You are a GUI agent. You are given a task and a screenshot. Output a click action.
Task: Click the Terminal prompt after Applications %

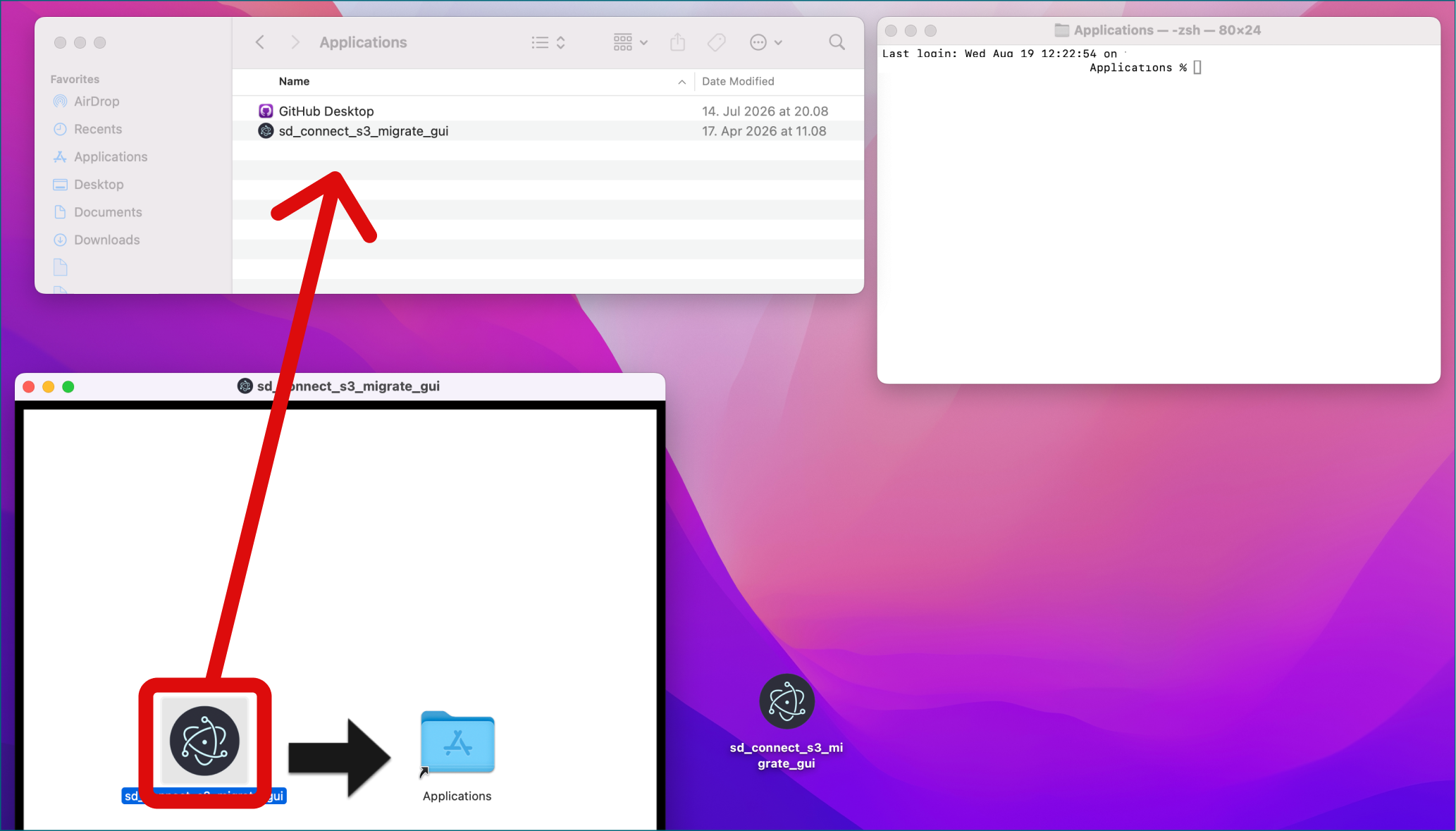point(1197,68)
